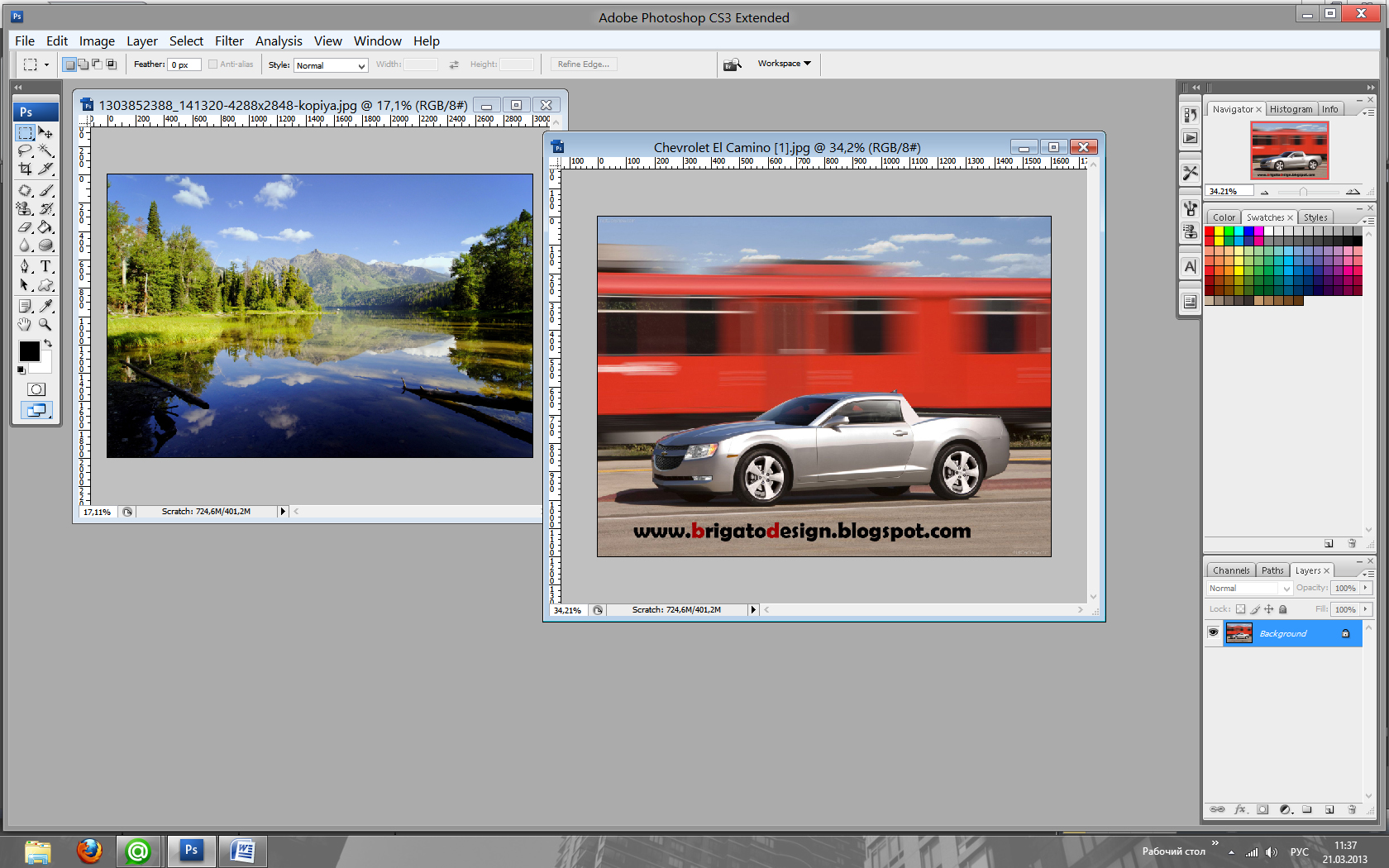Viewport: 1389px width, 868px height.
Task: Select the Paint Bucket tool
Action: click(45, 227)
